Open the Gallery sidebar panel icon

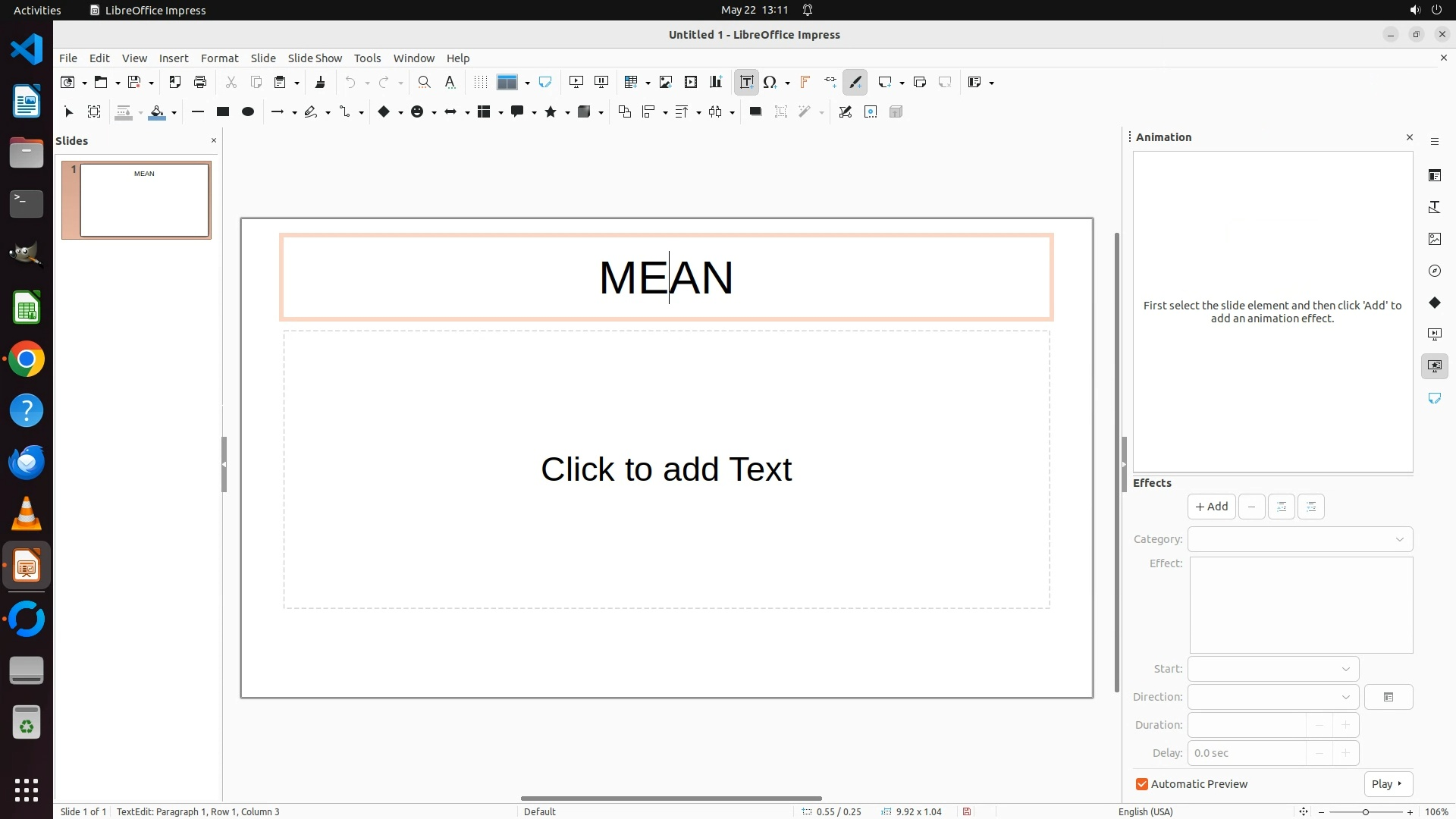[x=1434, y=239]
